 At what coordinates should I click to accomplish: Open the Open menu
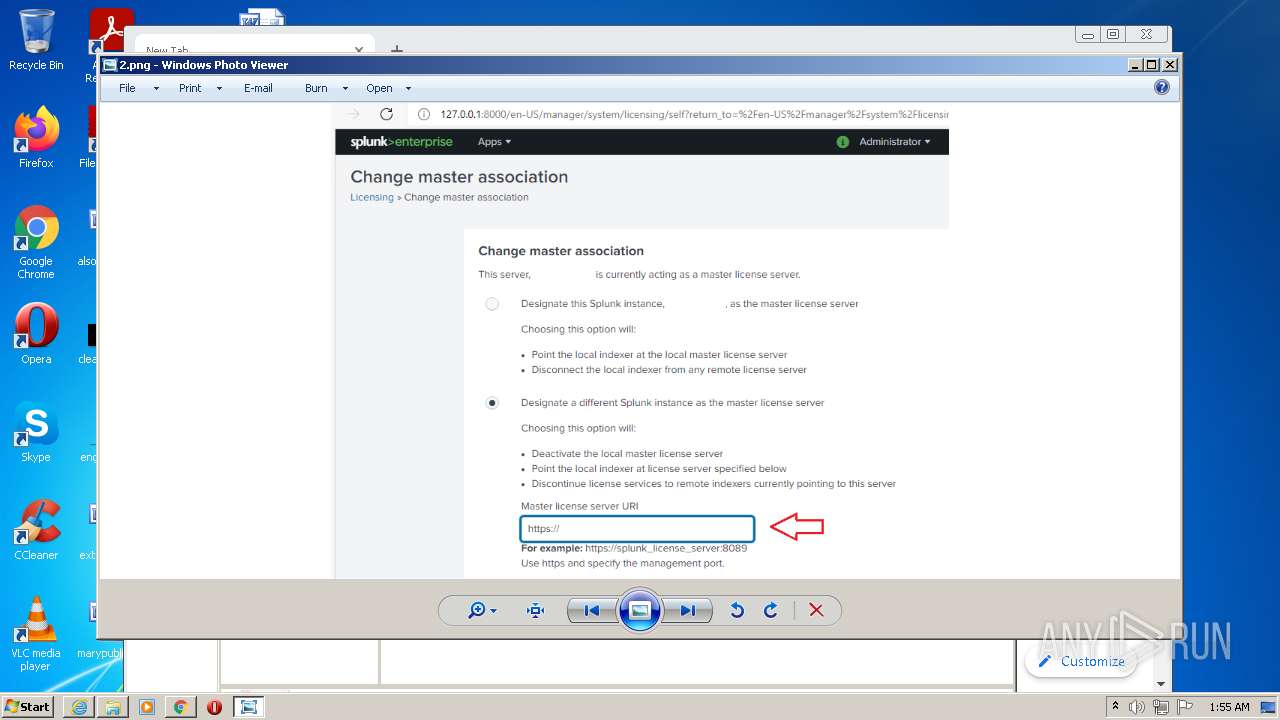pos(379,88)
